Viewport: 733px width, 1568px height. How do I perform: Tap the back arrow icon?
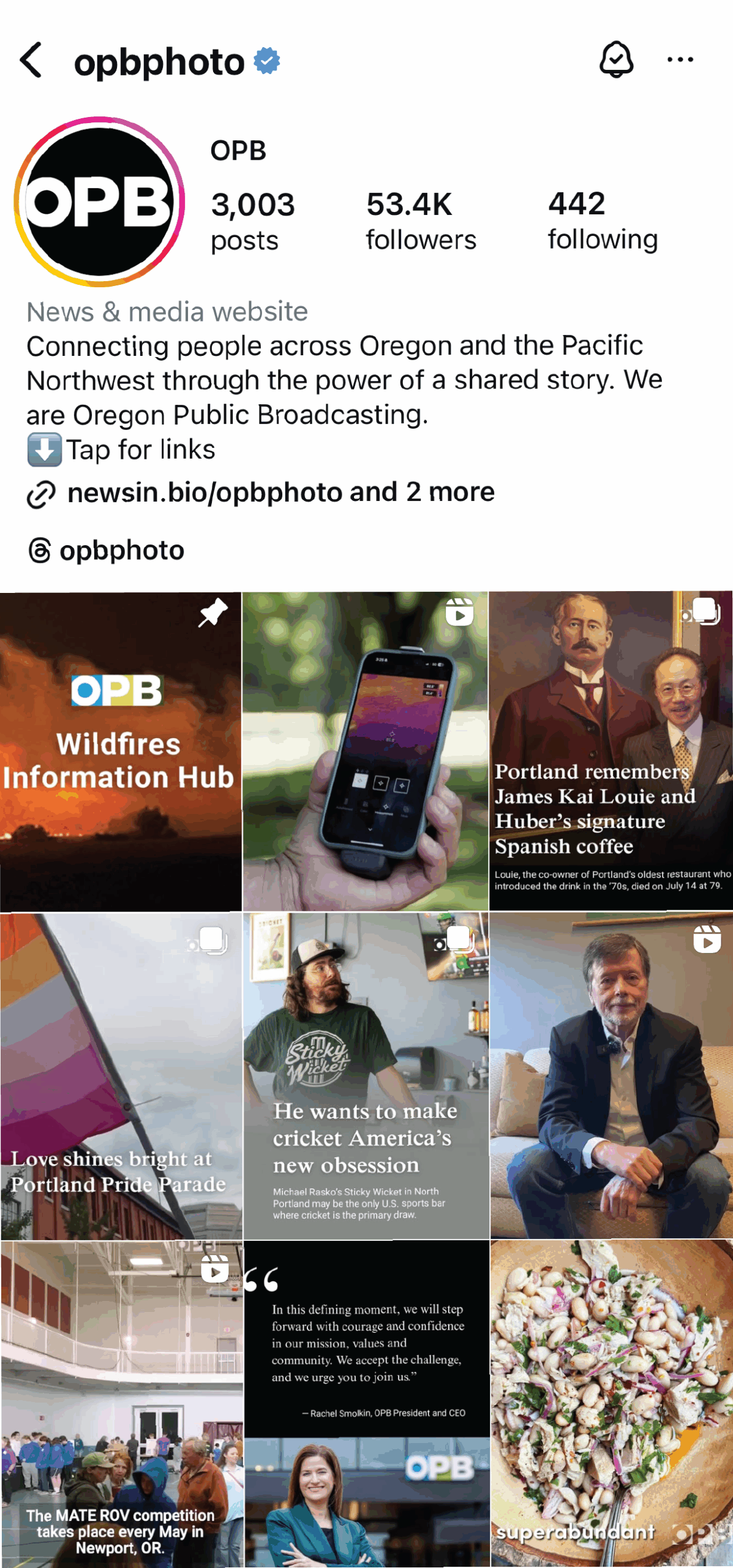(31, 60)
